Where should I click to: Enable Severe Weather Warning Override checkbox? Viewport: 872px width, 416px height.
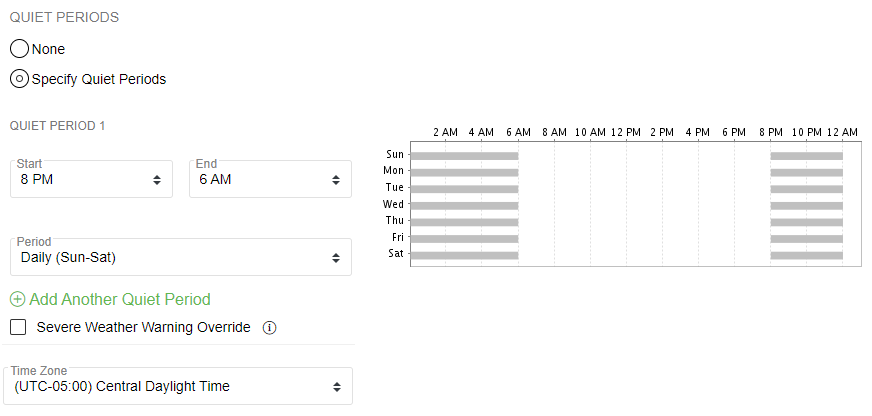[x=18, y=327]
